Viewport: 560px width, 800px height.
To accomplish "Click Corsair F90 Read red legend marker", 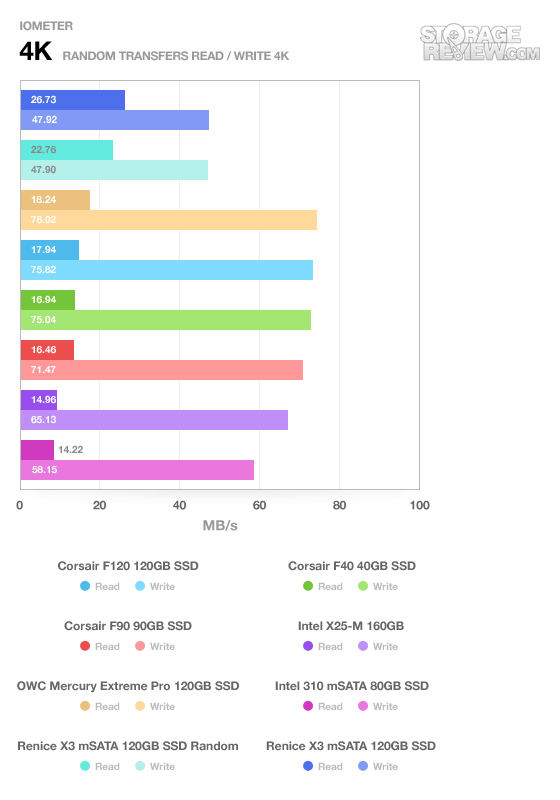I will [85, 646].
